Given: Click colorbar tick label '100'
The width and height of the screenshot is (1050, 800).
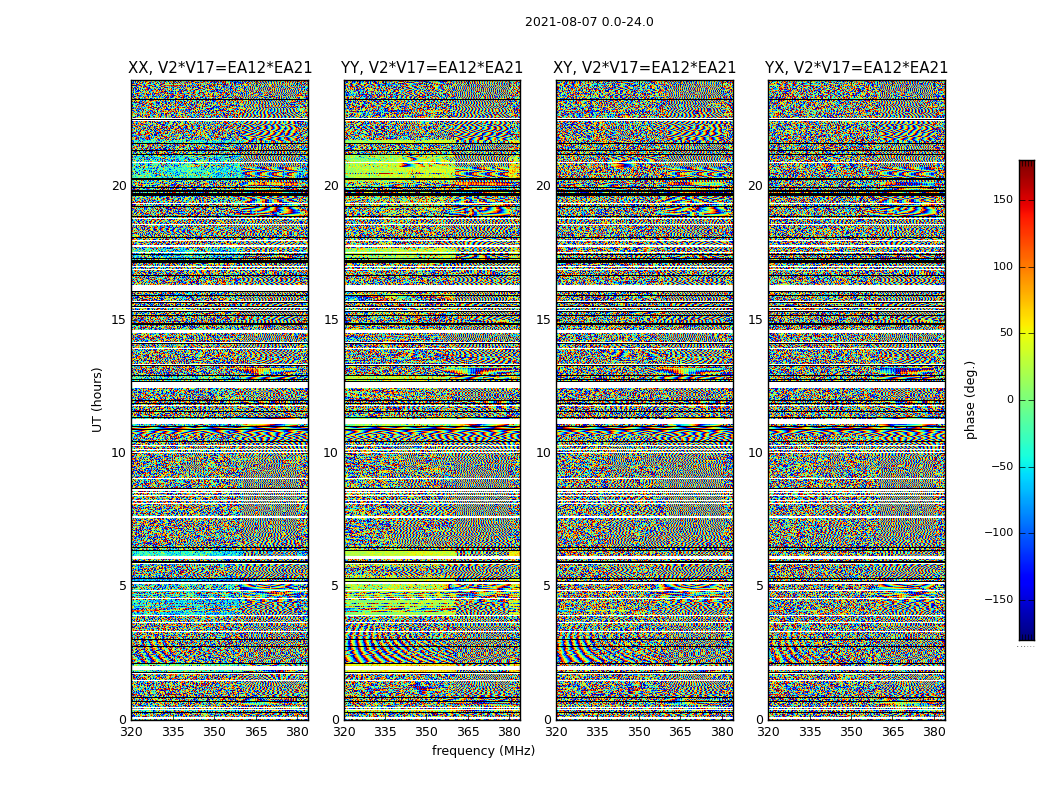Looking at the screenshot, I should coord(1002,266).
